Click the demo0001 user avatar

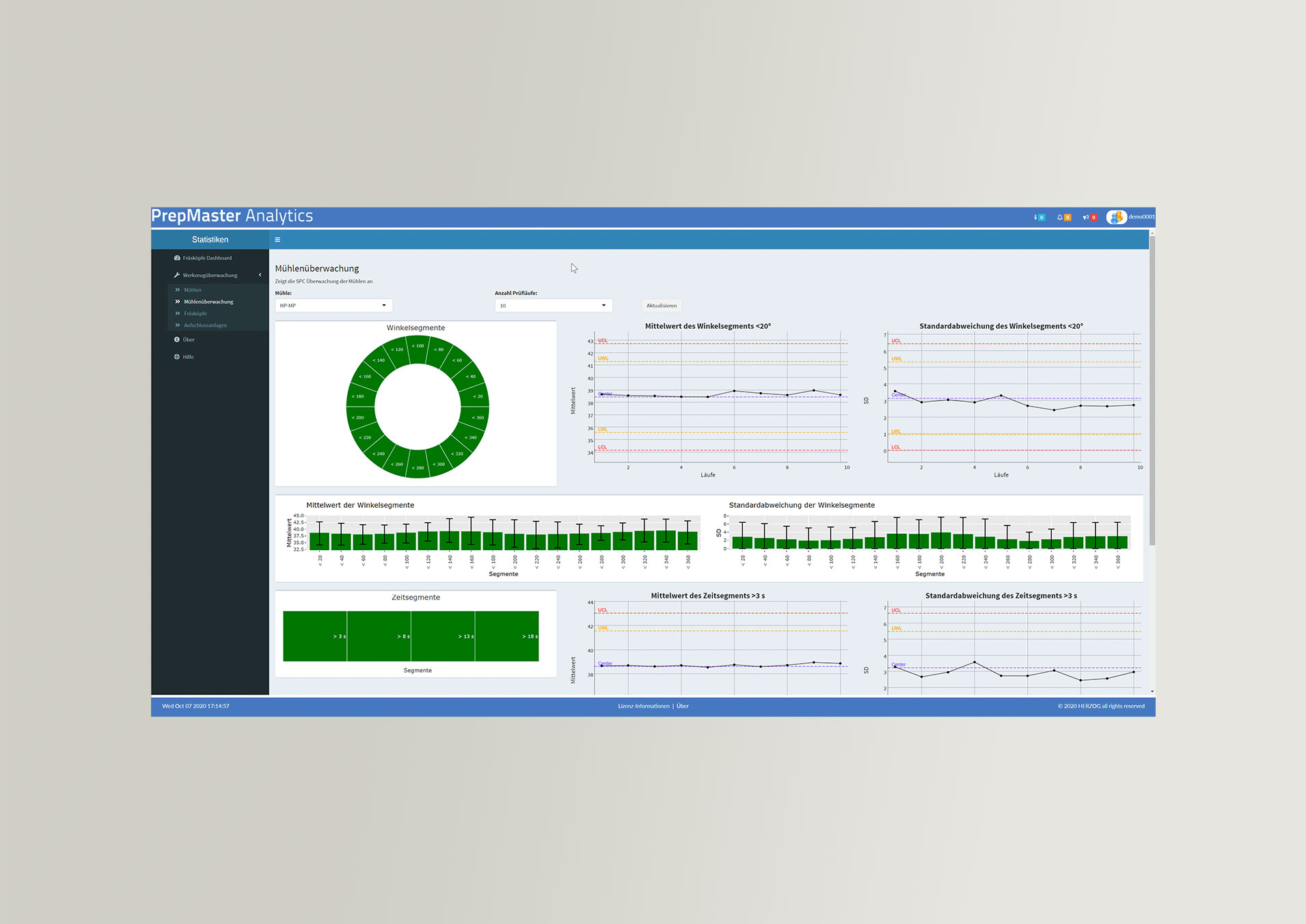[x=1116, y=217]
